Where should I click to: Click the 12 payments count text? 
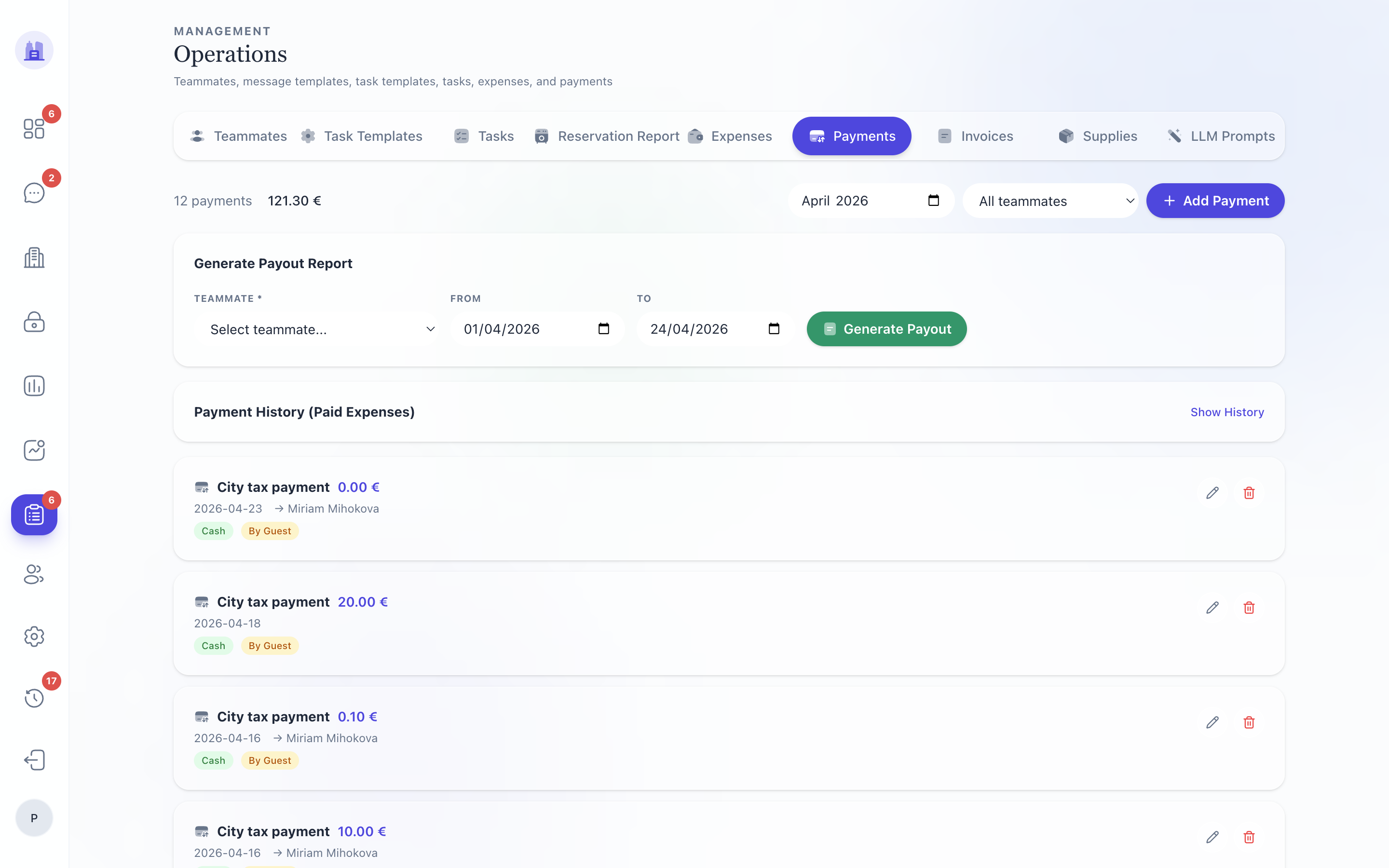pos(213,201)
